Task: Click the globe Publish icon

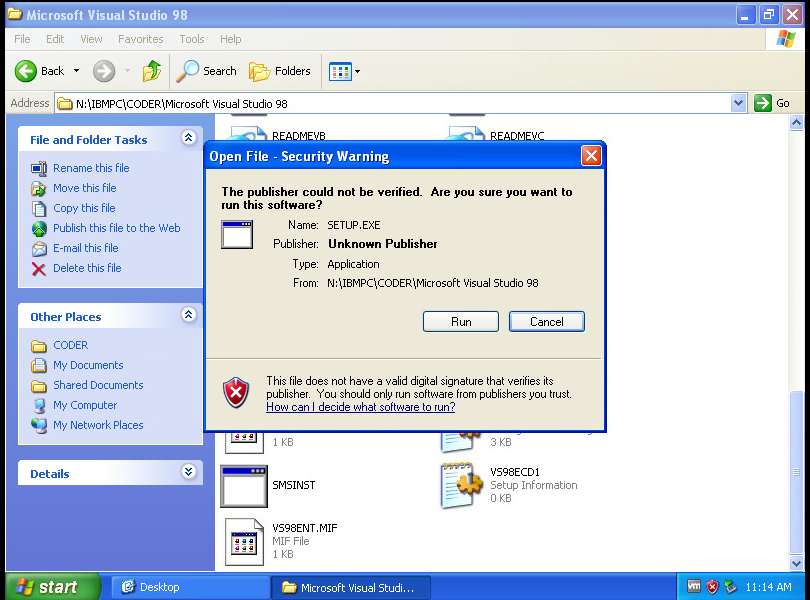Action: pyautogui.click(x=39, y=228)
